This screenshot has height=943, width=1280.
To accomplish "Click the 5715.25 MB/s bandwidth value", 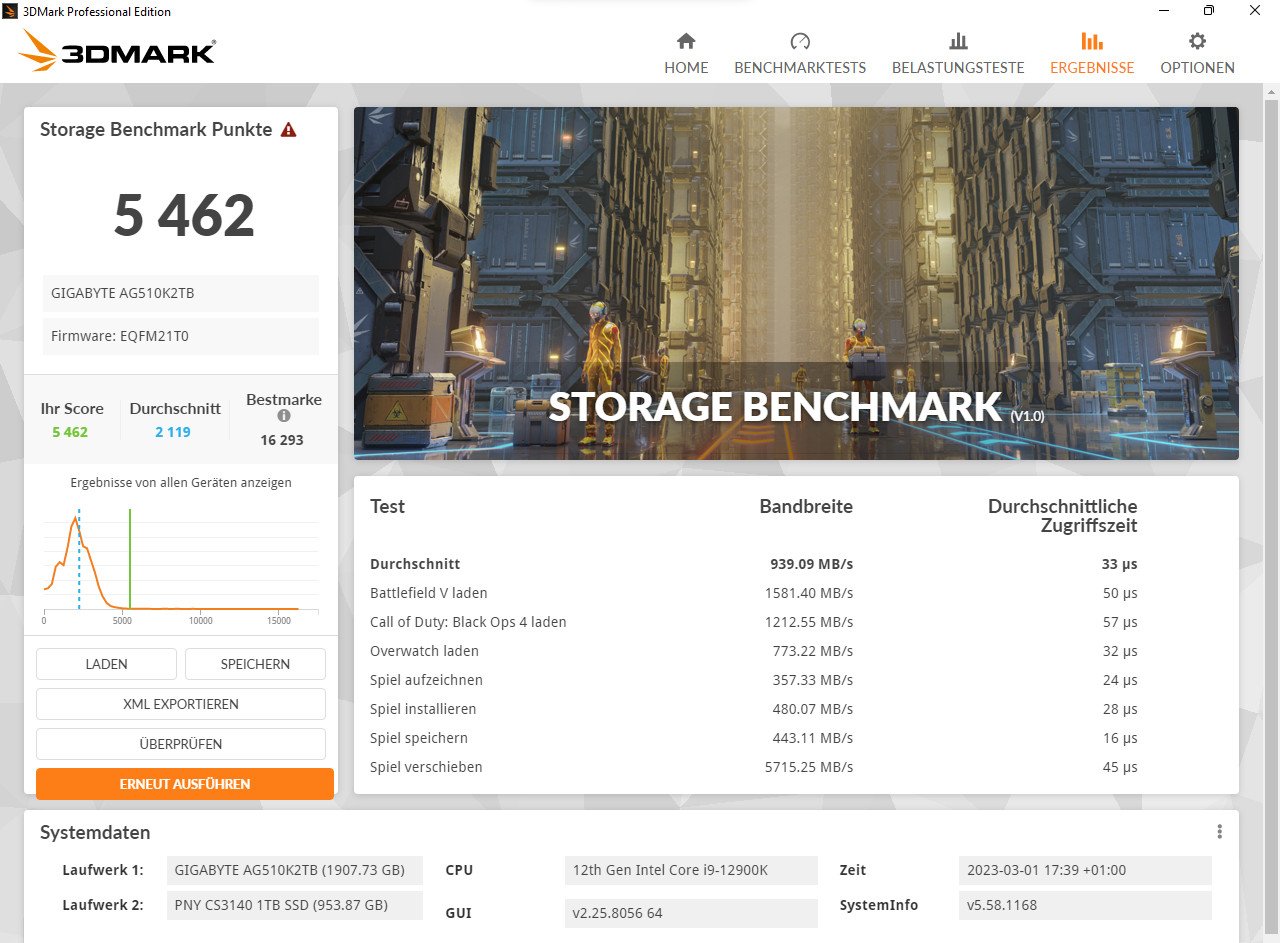I will pos(809,767).
